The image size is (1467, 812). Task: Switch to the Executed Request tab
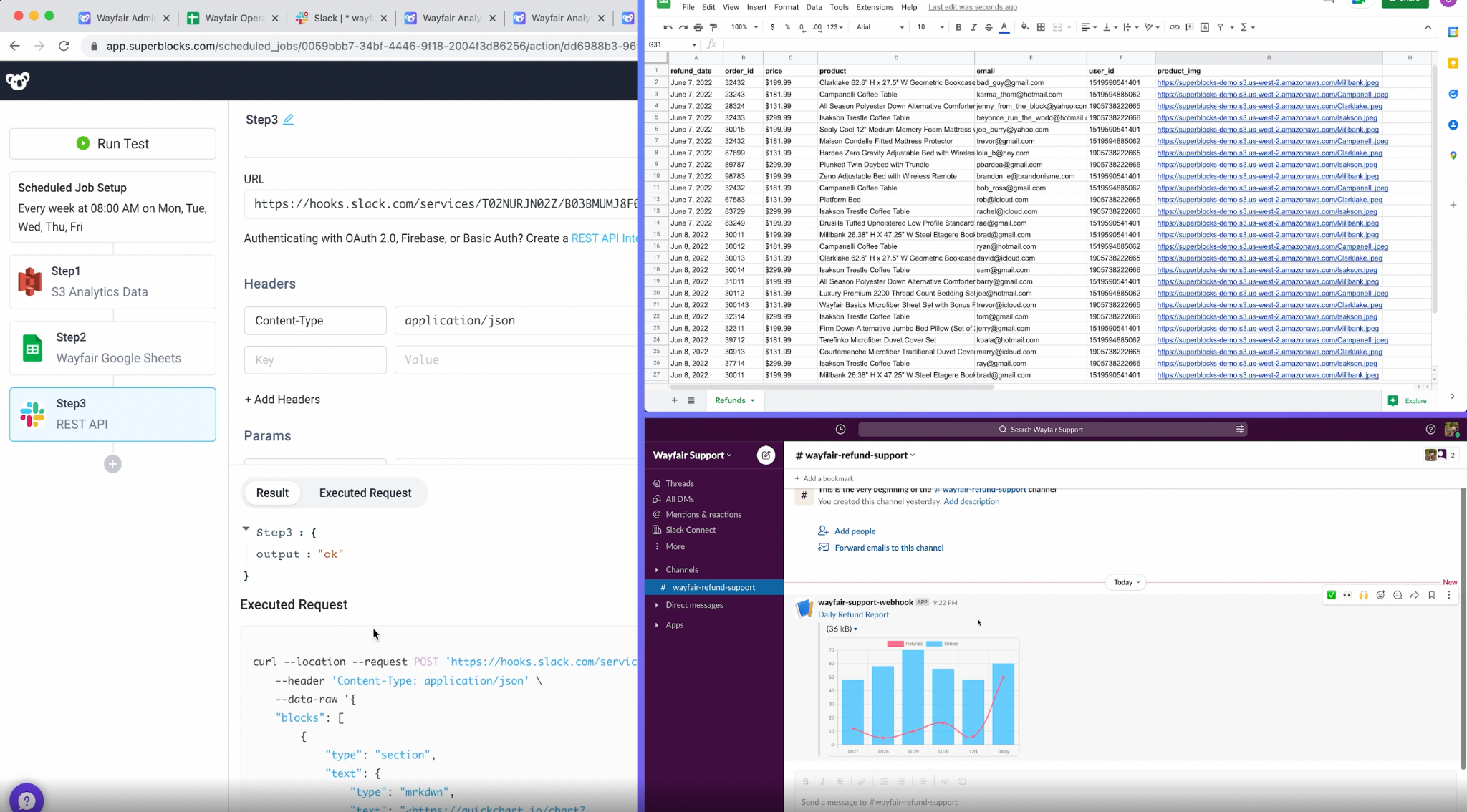pos(365,493)
